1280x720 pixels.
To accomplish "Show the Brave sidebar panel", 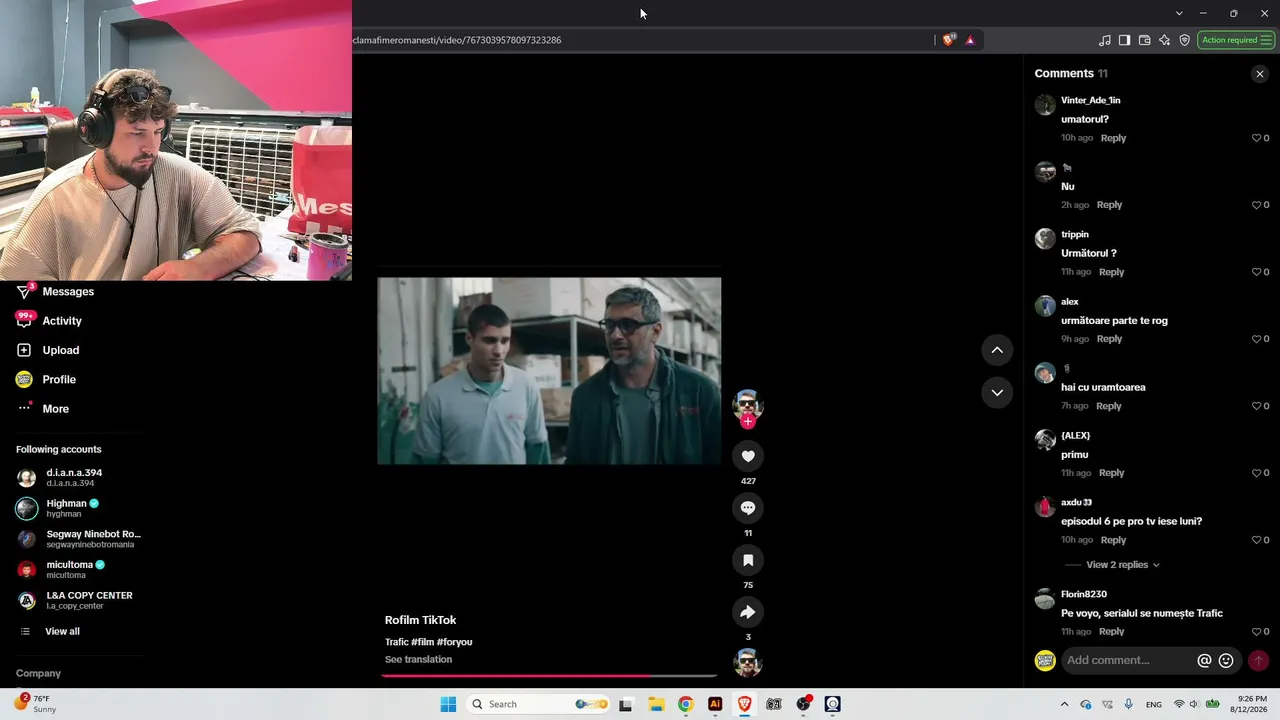I will (x=1124, y=40).
